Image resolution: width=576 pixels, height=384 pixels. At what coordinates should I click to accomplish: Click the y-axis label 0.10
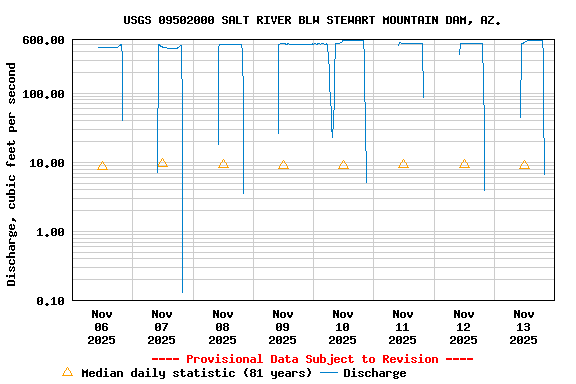point(50,301)
